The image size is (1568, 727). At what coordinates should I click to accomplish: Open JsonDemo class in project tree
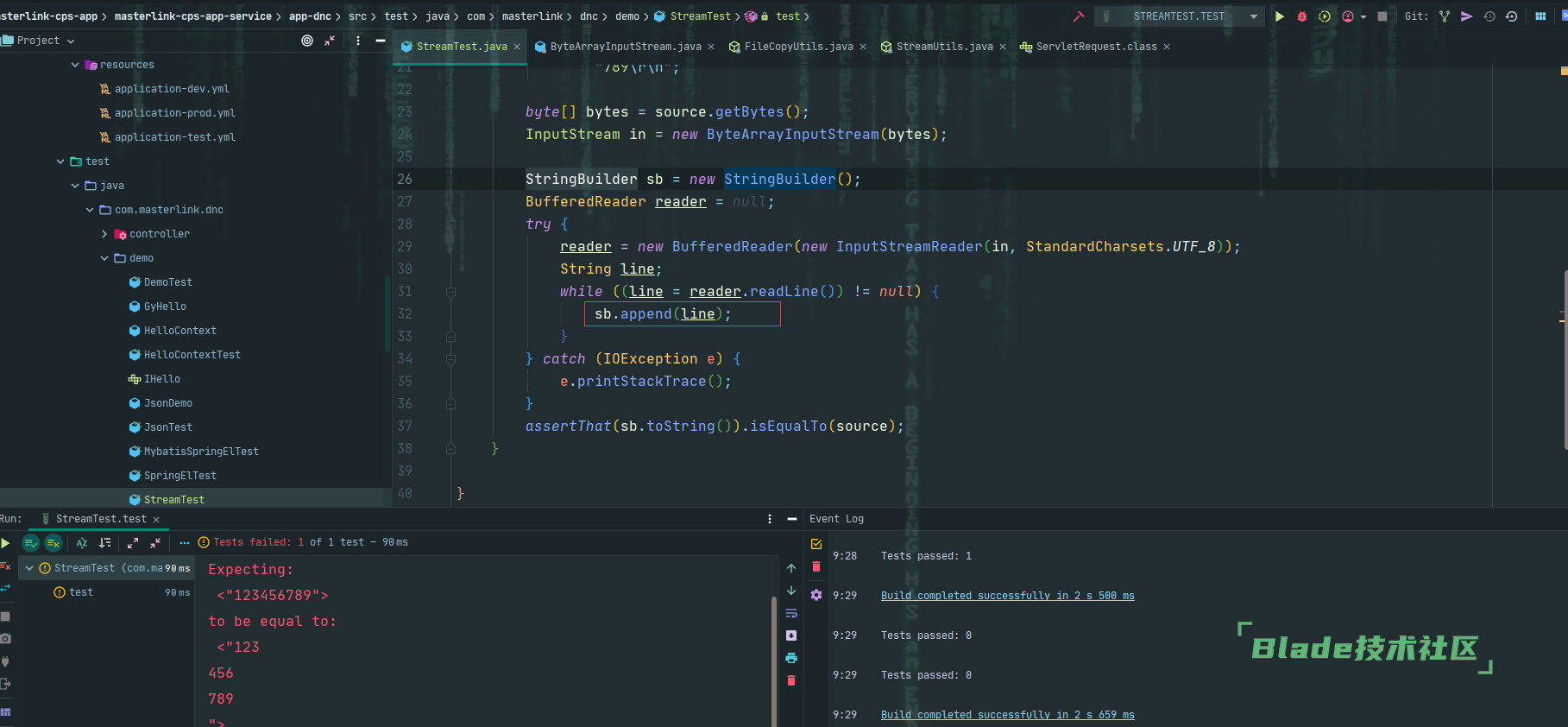pos(167,403)
